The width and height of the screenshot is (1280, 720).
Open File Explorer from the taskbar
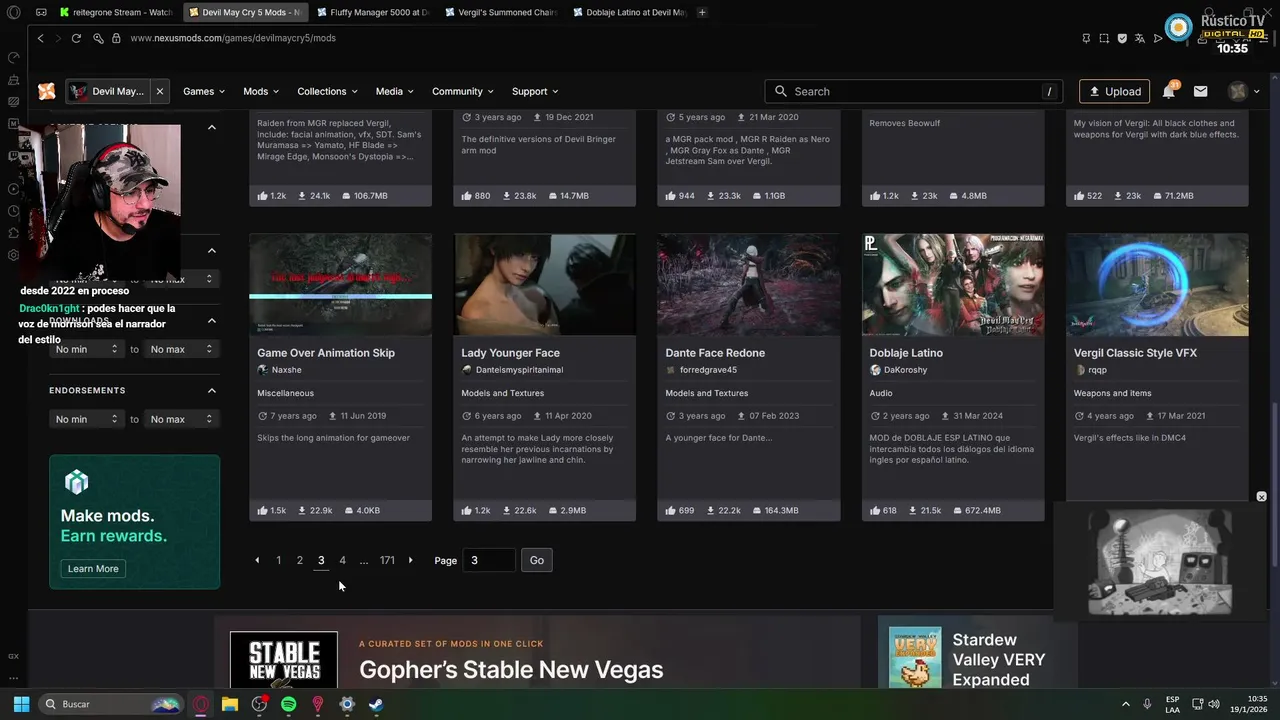click(230, 704)
